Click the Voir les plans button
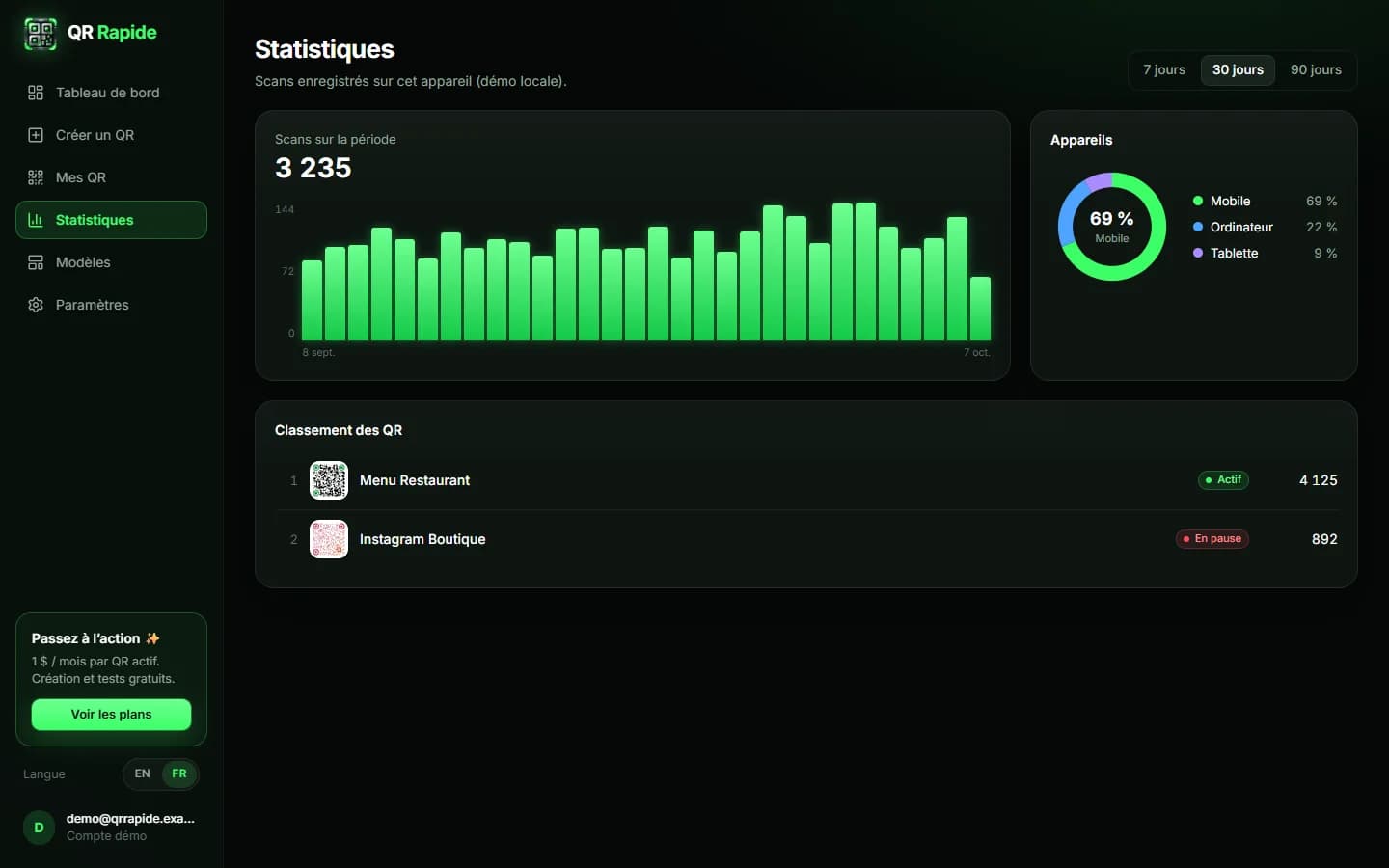The height and width of the screenshot is (868, 1389). tap(111, 715)
